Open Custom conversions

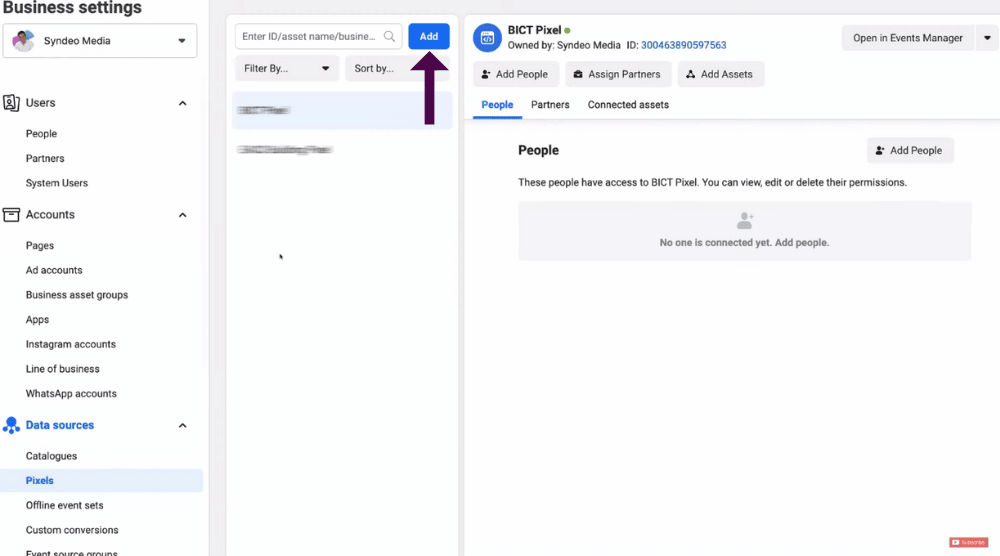tap(72, 530)
